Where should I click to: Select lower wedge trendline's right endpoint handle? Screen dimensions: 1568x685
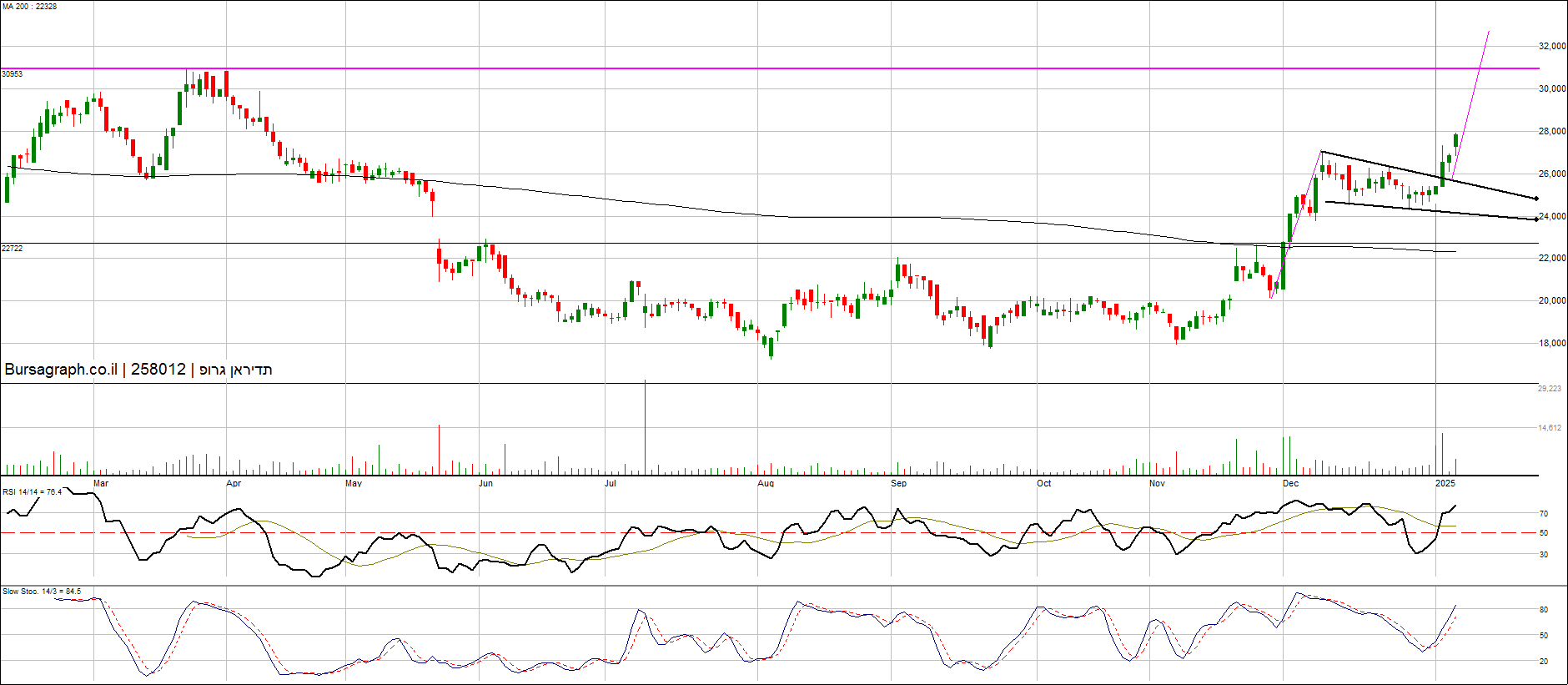(x=1536, y=219)
